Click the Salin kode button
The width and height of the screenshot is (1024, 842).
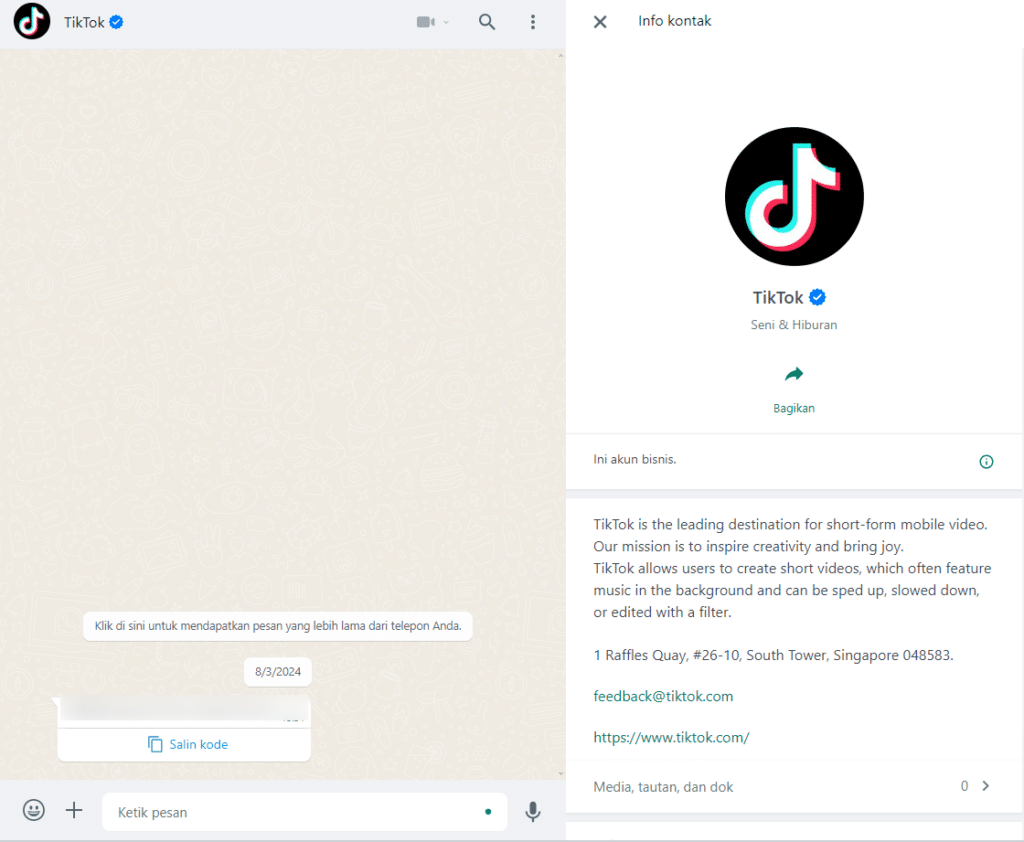[184, 744]
